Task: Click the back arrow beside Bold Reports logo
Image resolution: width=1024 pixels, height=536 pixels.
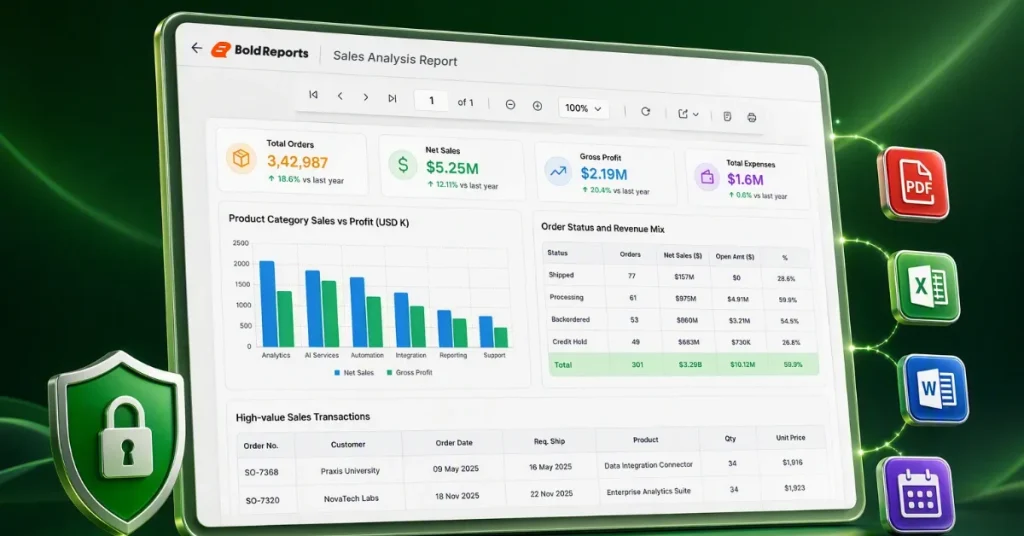Action: [x=197, y=48]
